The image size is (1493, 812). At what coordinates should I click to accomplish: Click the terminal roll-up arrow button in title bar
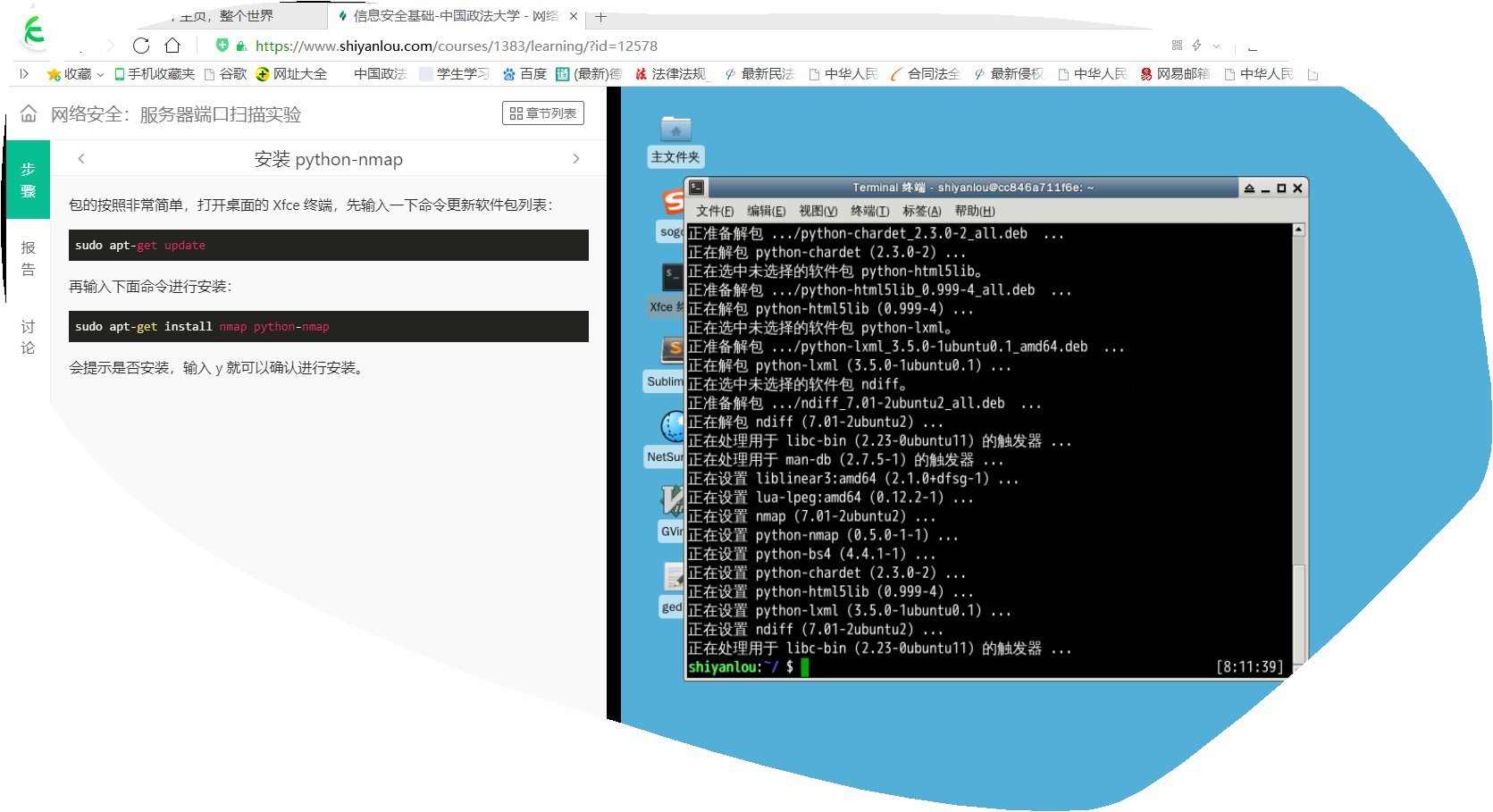click(x=1249, y=188)
